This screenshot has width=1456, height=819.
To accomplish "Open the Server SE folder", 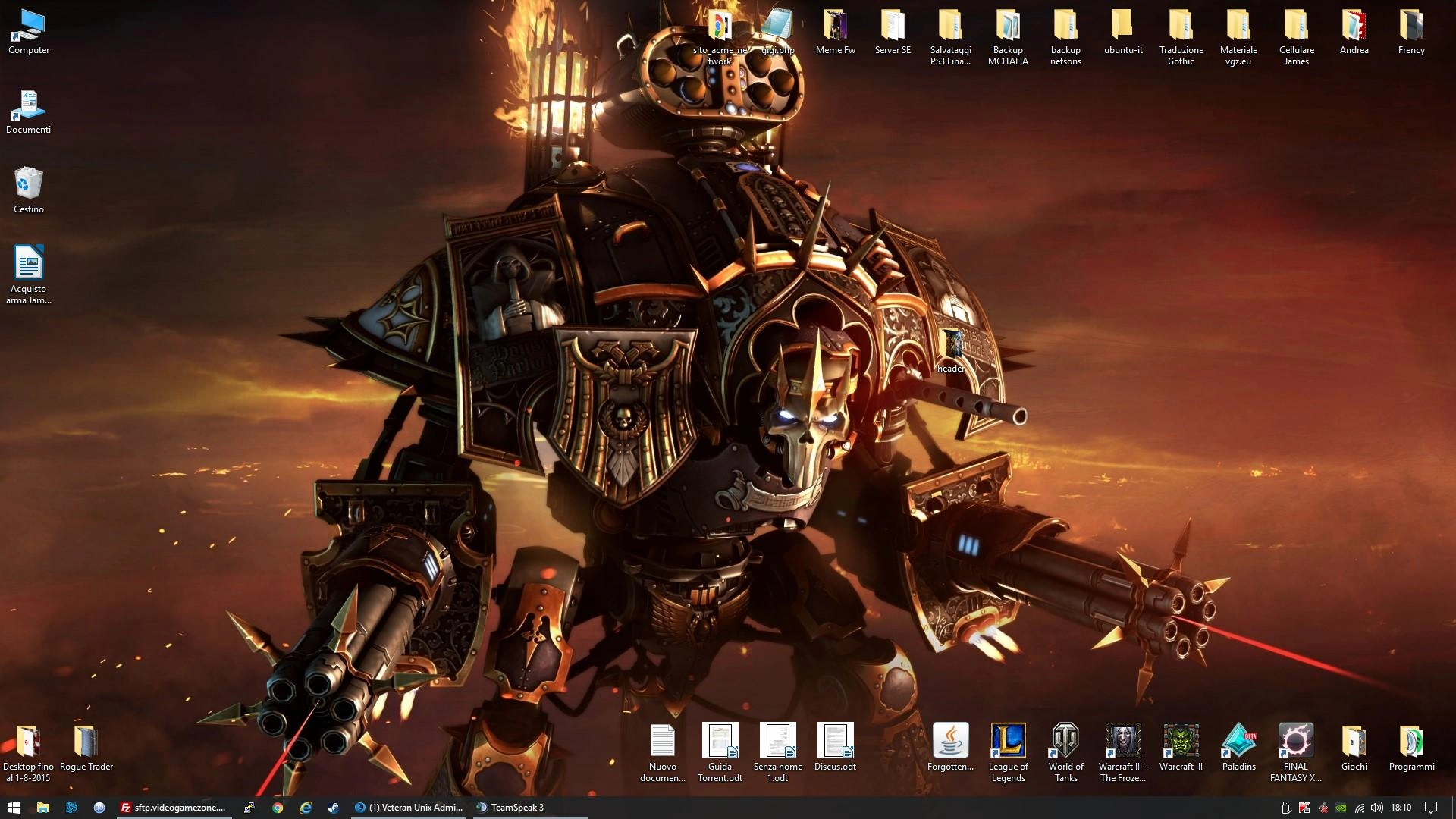I will [x=893, y=32].
